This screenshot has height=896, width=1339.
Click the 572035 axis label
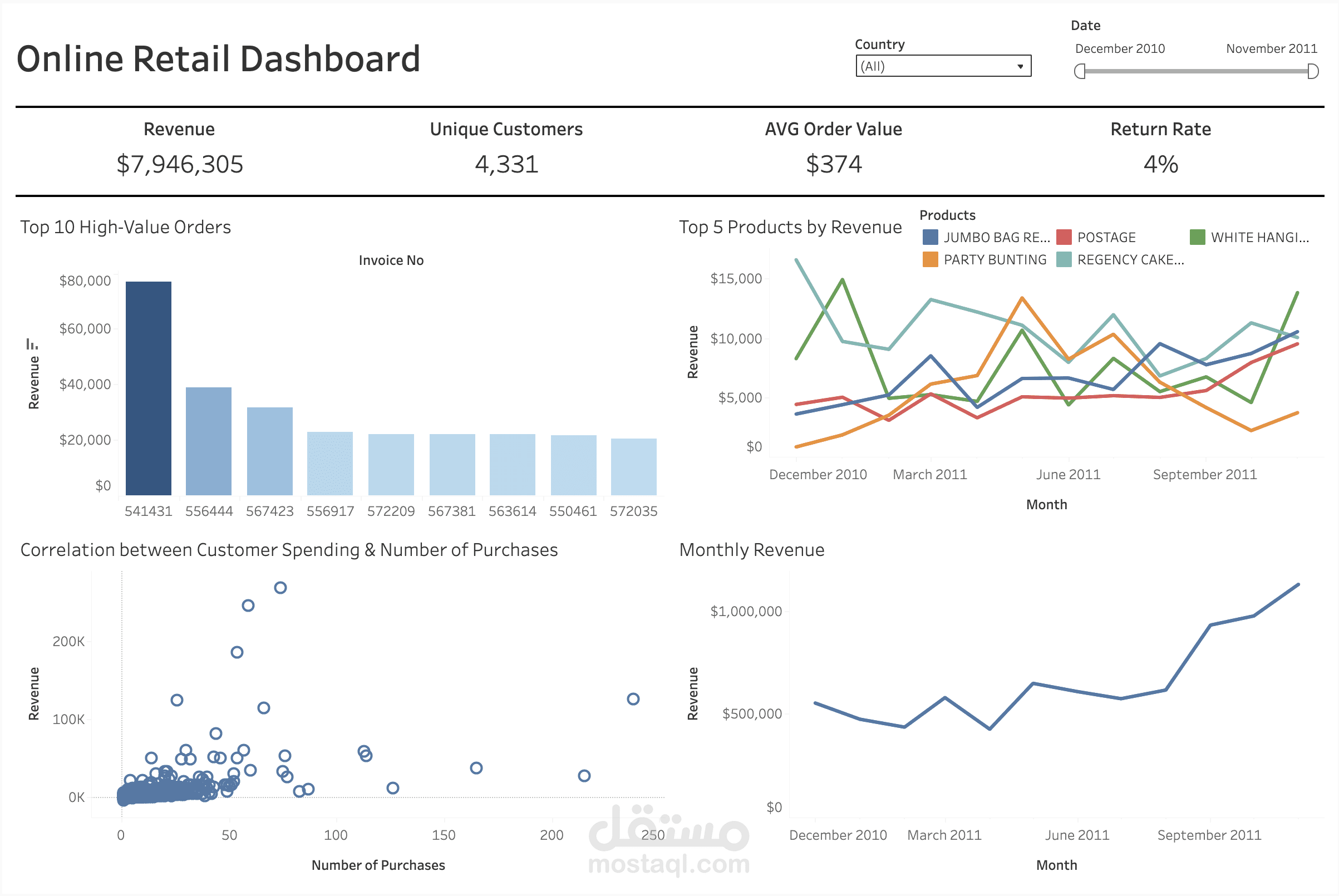coord(634,511)
